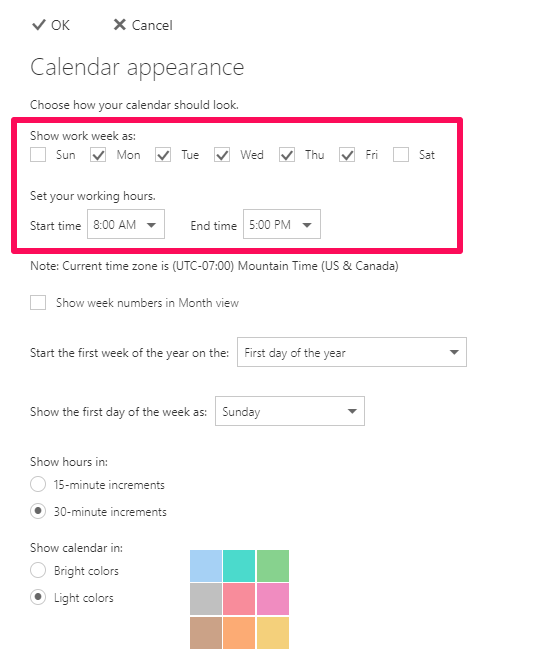Click the pink color swatch
This screenshot has height=668, width=538.
click(273, 599)
